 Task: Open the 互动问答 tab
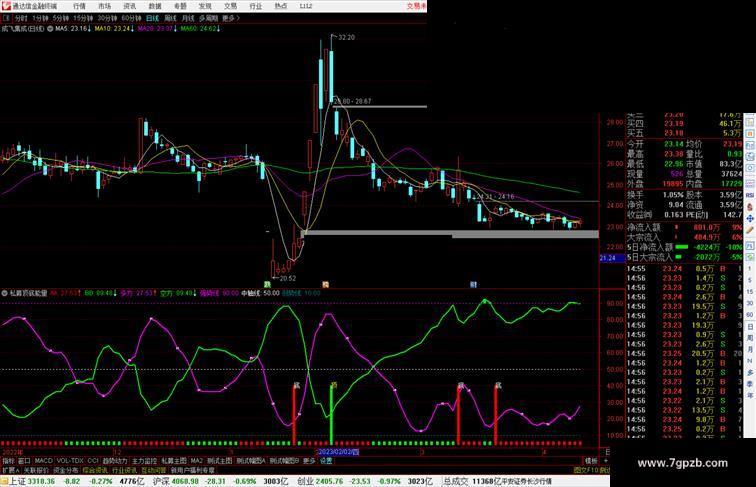[x=154, y=470]
